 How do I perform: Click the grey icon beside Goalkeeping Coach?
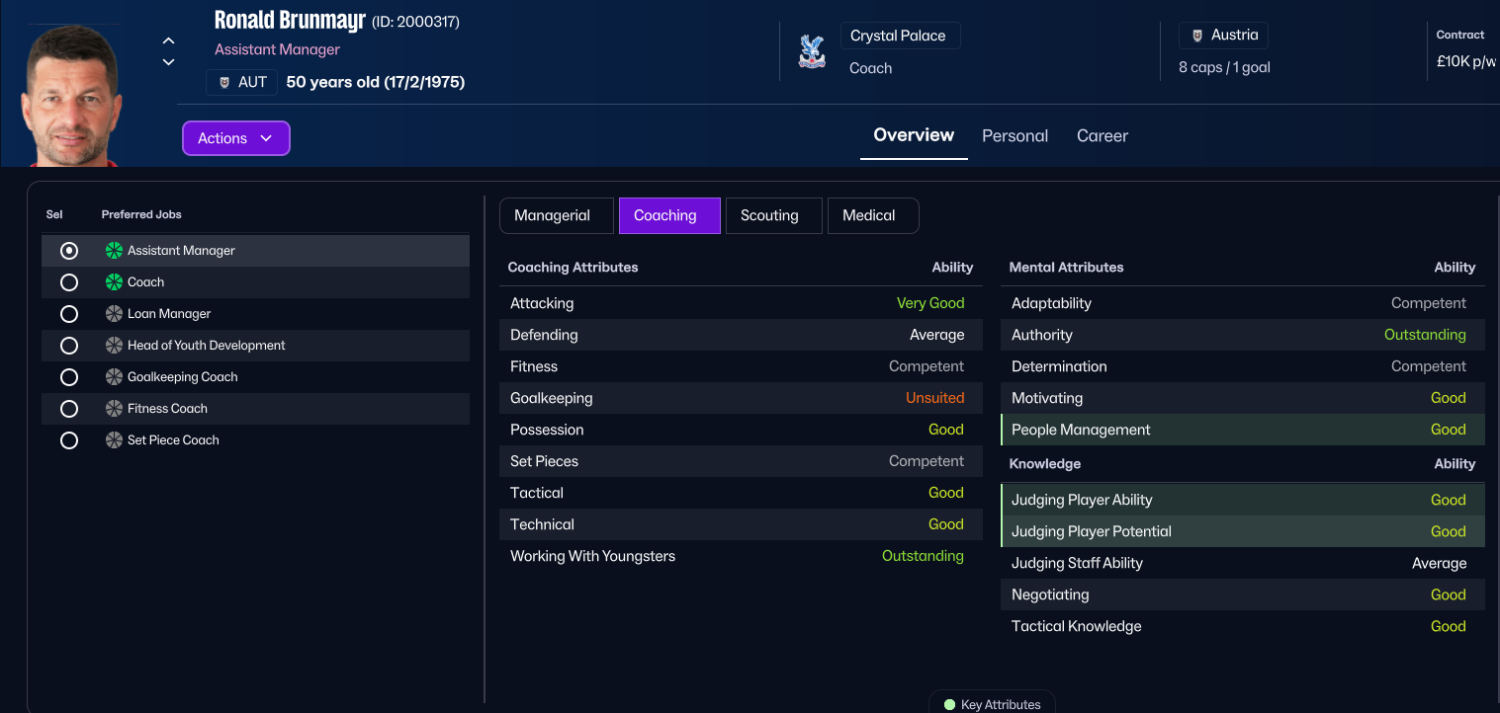tap(114, 377)
